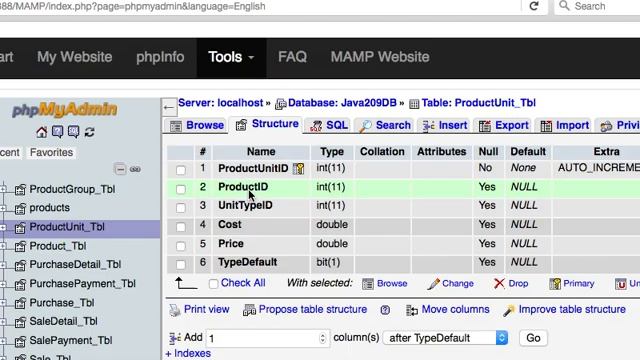The image size is (640, 360).
Task: Click Database: Java209DB breadcrumb link
Action: coord(342,103)
